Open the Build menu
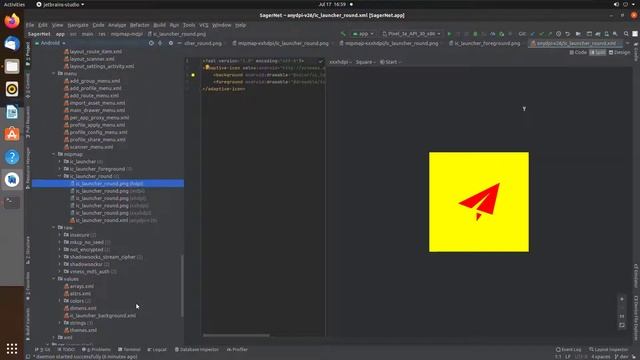 click(x=159, y=25)
